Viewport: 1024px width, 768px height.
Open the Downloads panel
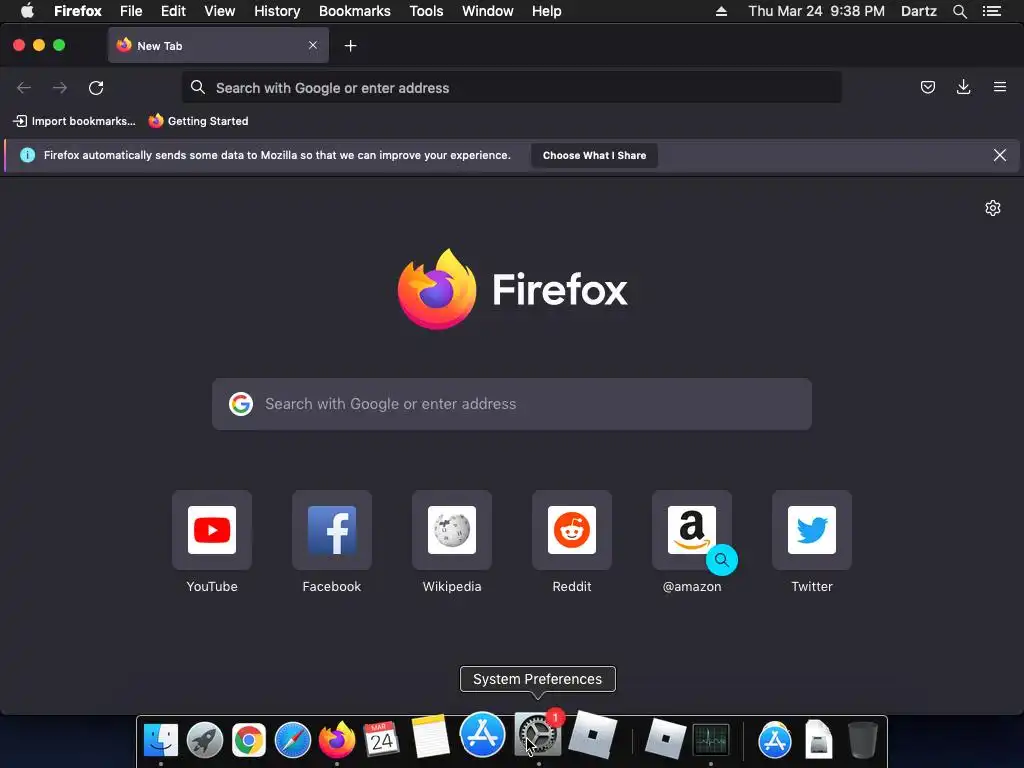point(963,87)
